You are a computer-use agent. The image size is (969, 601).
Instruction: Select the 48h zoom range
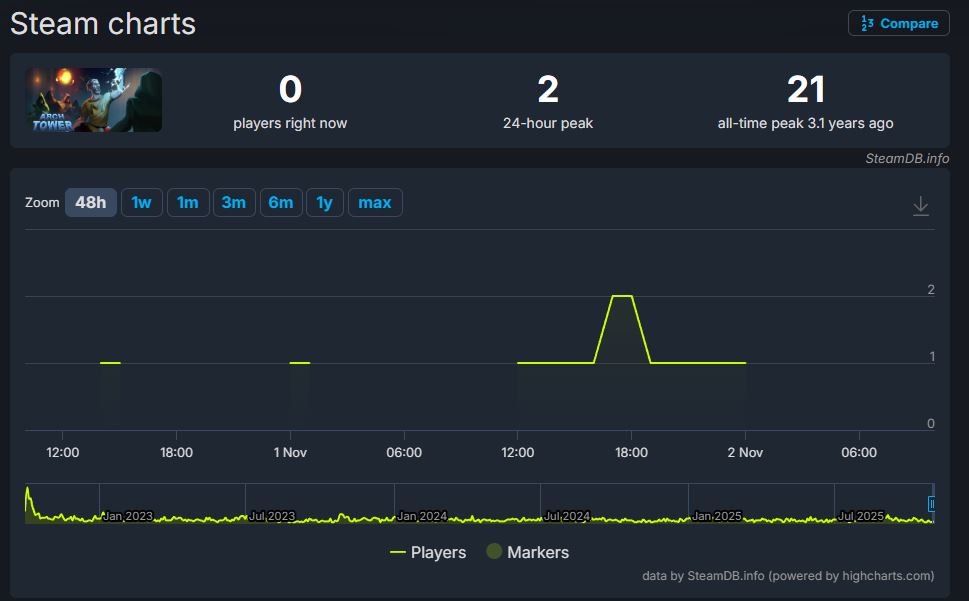click(91, 203)
